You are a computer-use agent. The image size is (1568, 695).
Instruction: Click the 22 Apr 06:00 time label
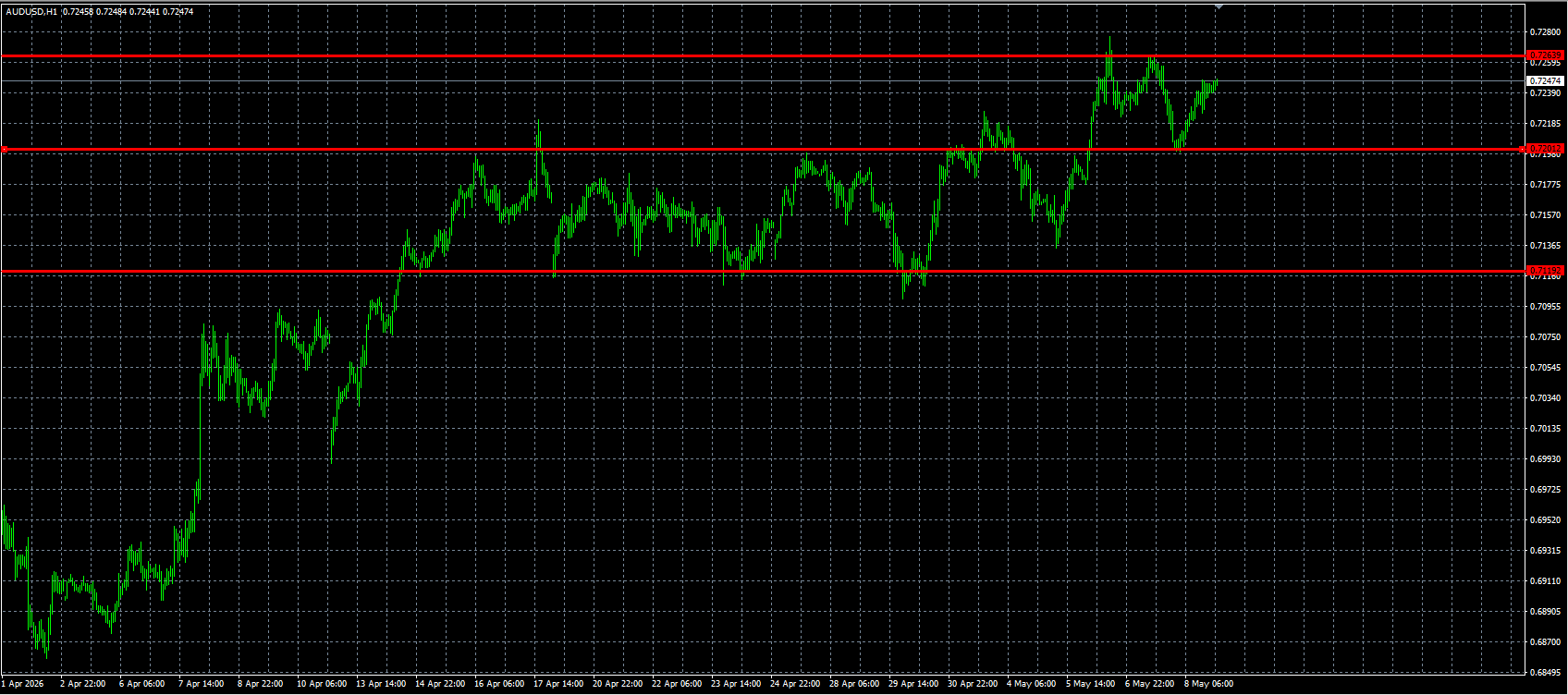coord(677,684)
